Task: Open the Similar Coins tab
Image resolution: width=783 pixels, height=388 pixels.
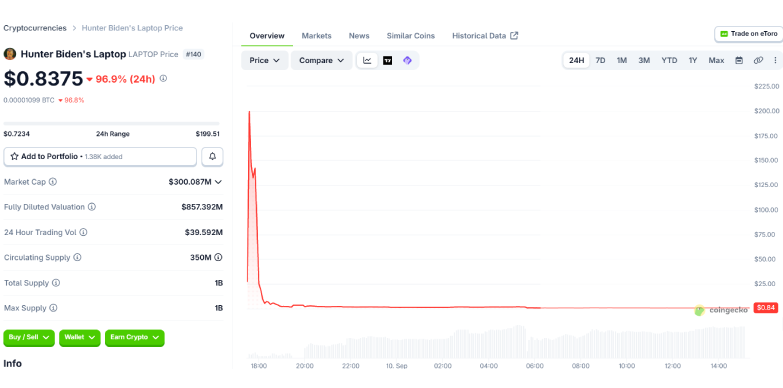Action: tap(410, 35)
